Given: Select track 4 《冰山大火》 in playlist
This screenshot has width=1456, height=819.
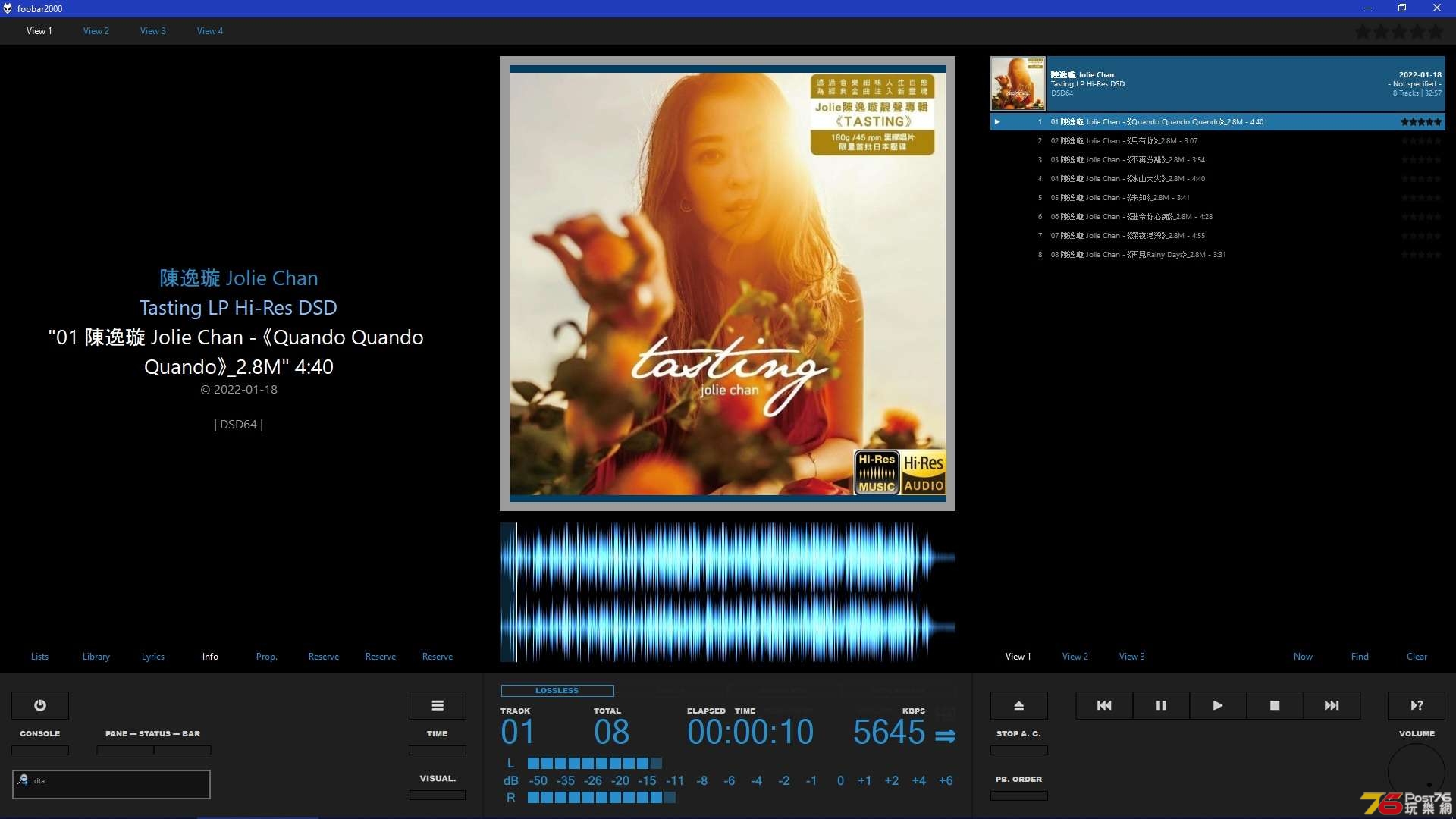Looking at the screenshot, I should coord(1218,179).
